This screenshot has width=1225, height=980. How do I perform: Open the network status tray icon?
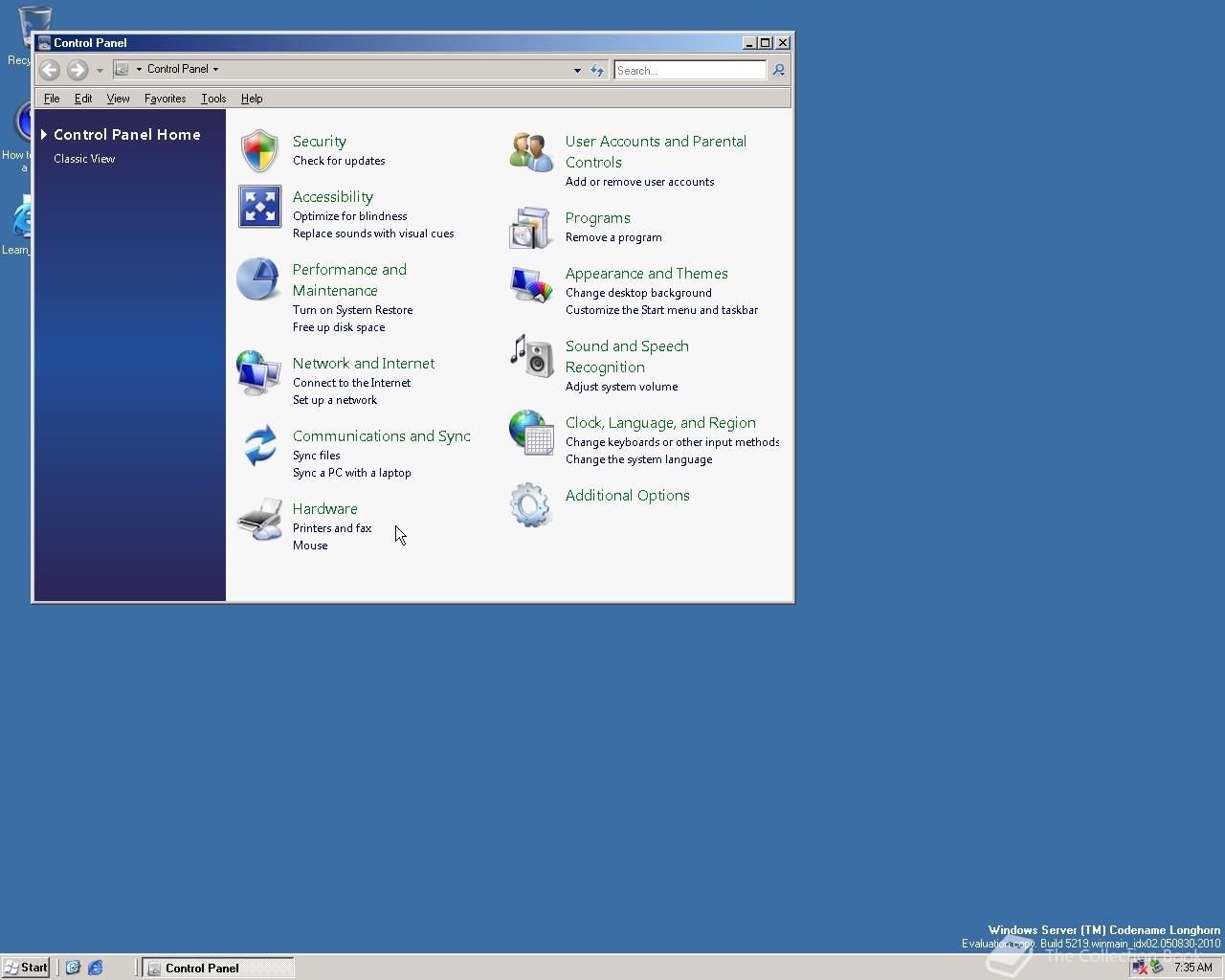1139,968
